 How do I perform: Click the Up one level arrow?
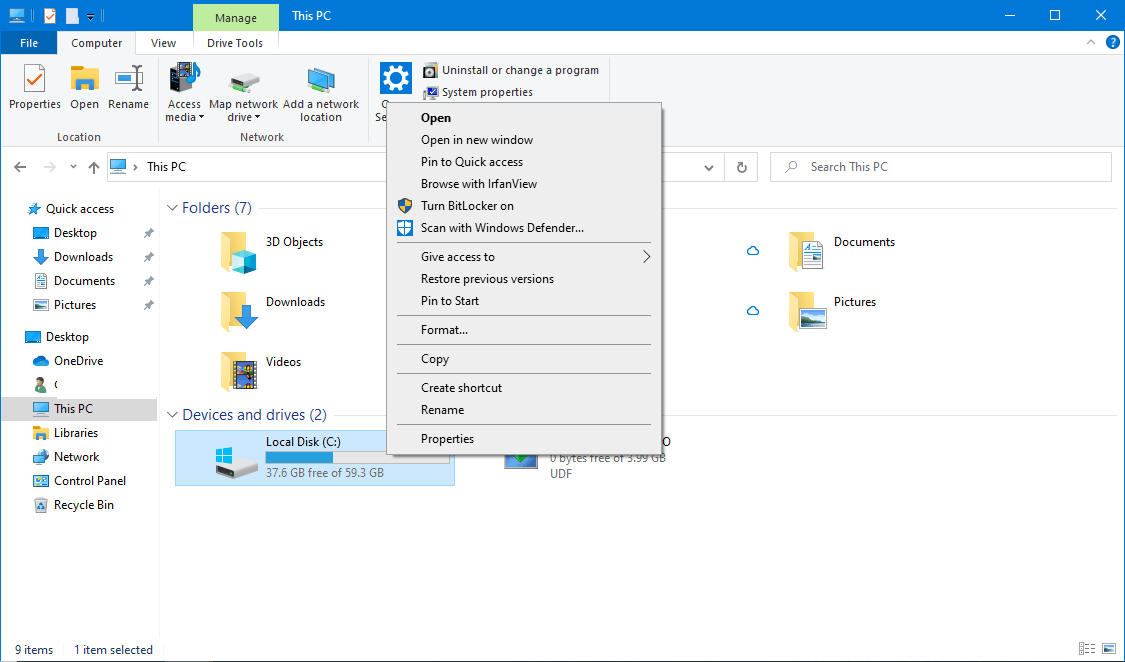[94, 167]
